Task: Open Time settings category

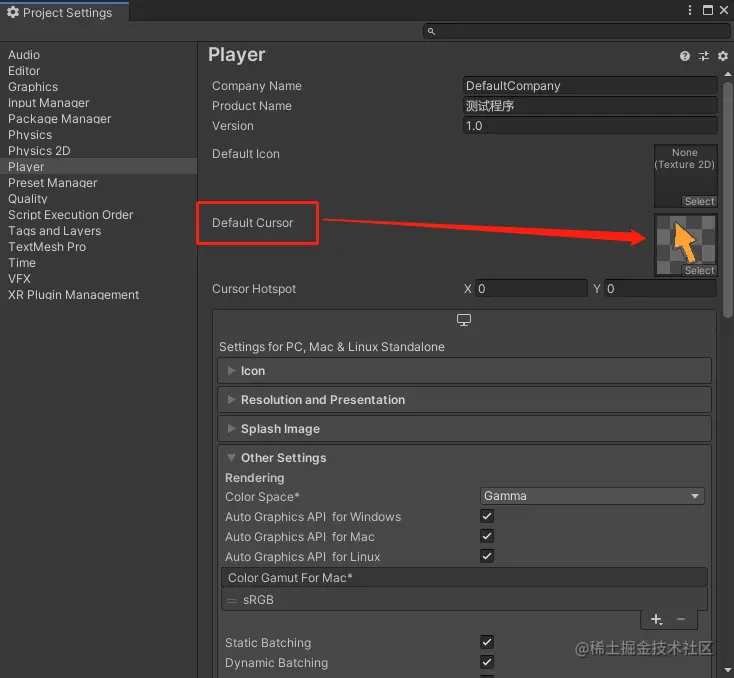Action: coord(98,263)
